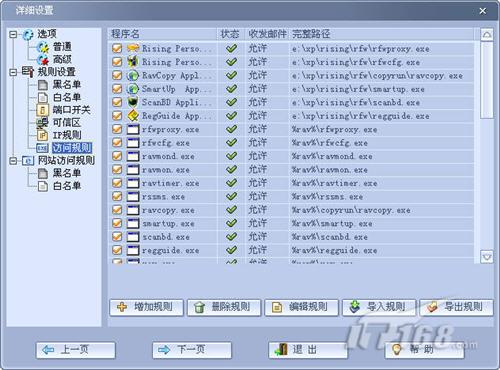Click the 退出 exit button

pyautogui.click(x=308, y=350)
